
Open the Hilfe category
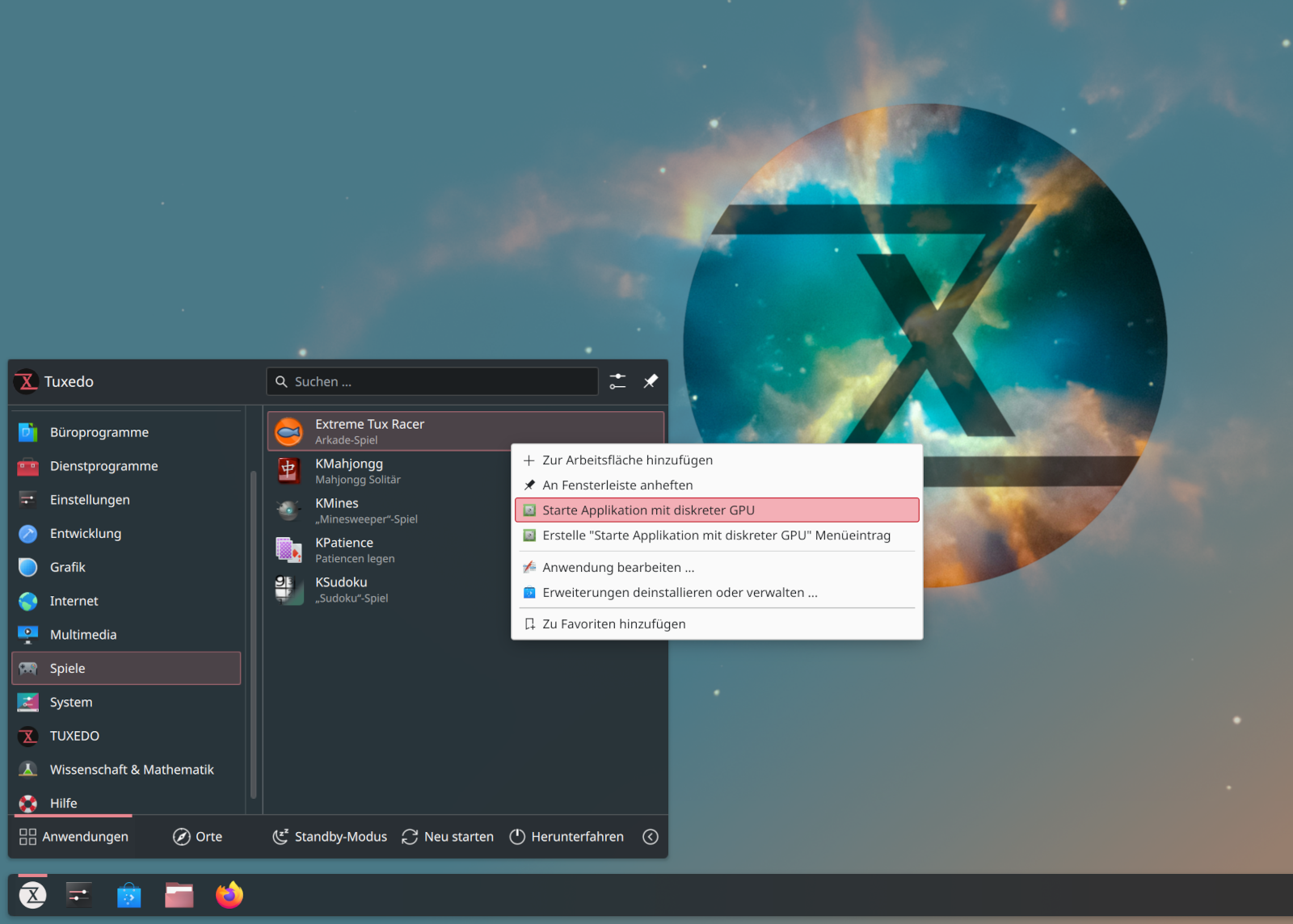click(126, 803)
